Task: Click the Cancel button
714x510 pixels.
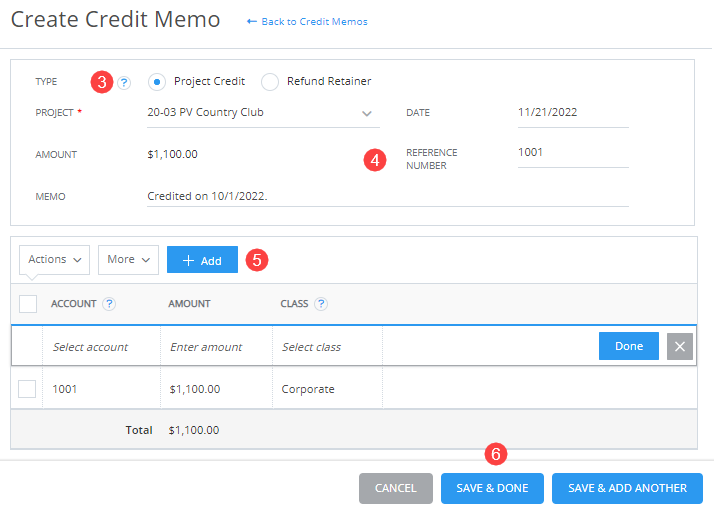Action: click(x=396, y=488)
